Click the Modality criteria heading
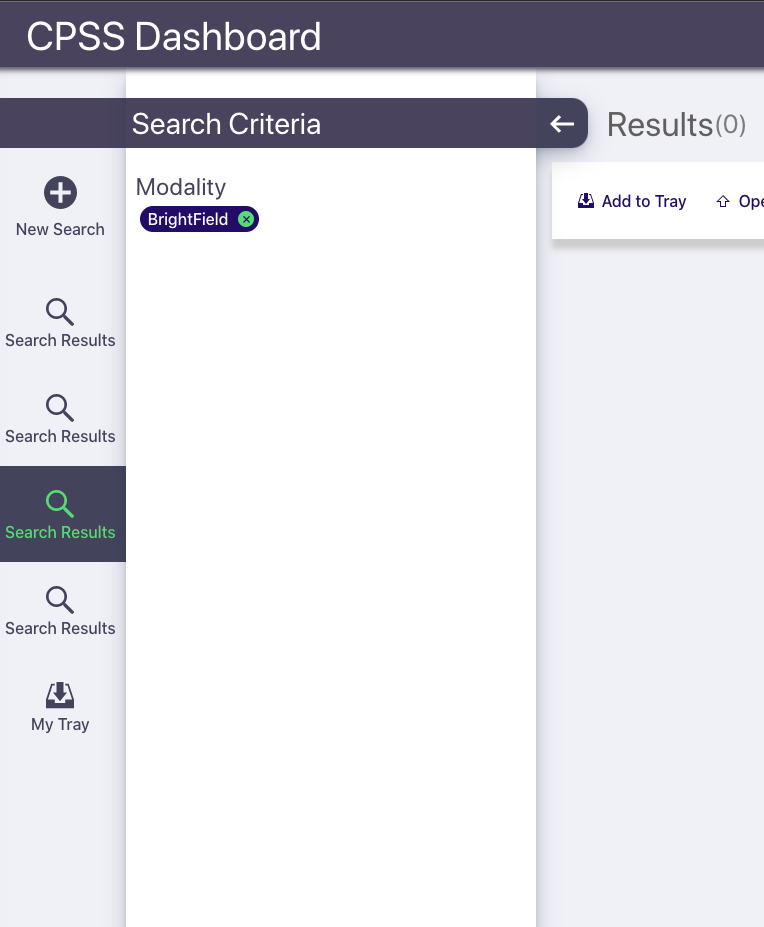Screen dimensions: 764x927 click(x=181, y=187)
